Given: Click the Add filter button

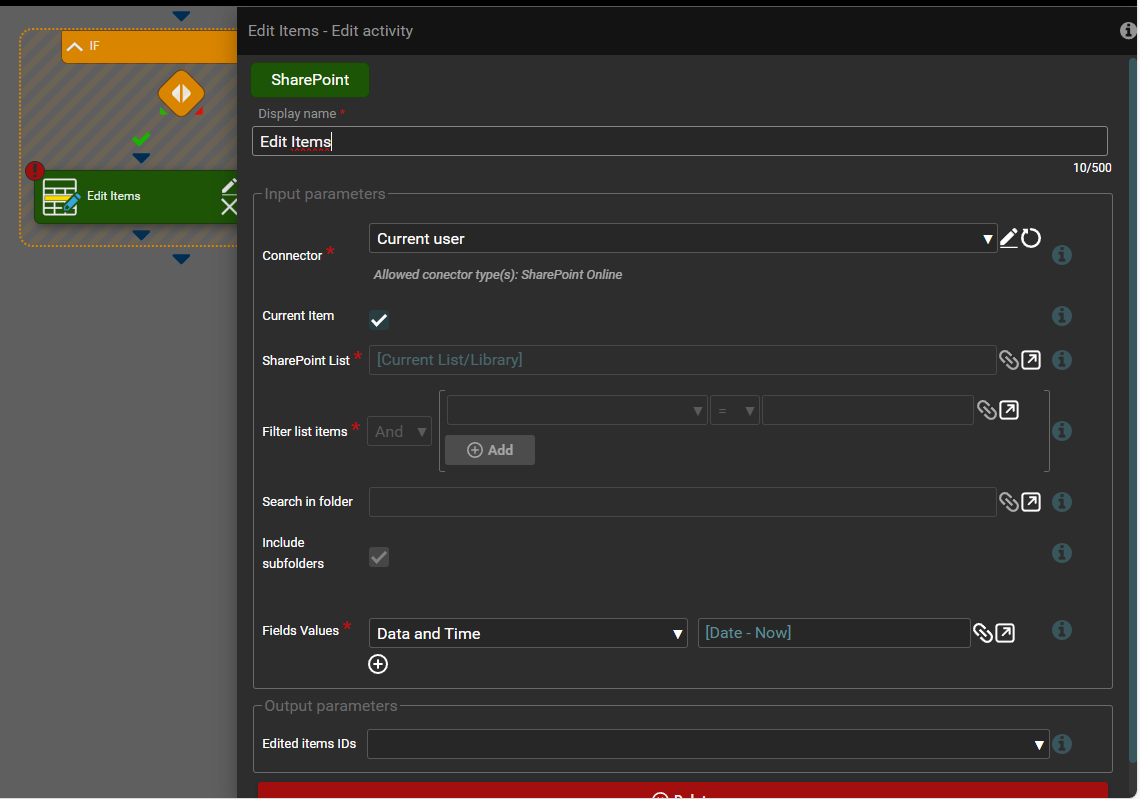Looking at the screenshot, I should (490, 450).
